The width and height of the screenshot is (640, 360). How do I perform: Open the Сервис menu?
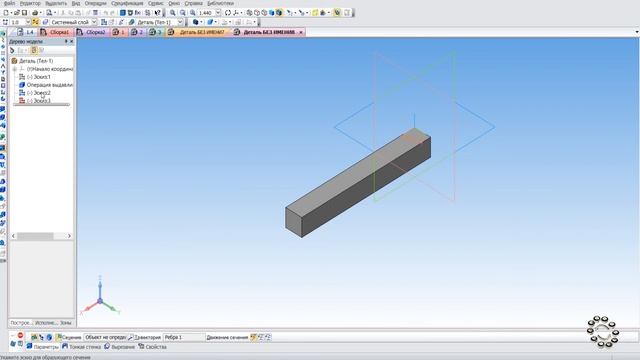[x=156, y=3]
